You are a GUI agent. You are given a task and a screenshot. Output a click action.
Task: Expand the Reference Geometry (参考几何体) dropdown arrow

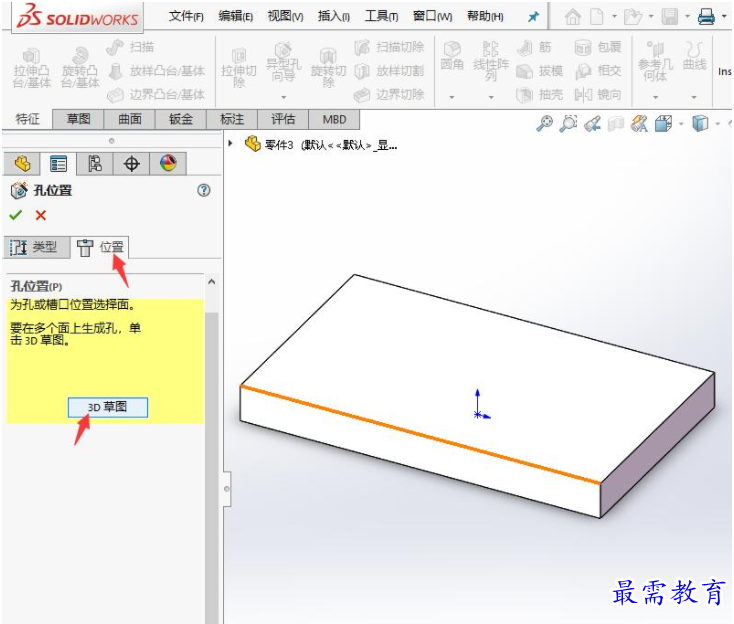point(655,97)
